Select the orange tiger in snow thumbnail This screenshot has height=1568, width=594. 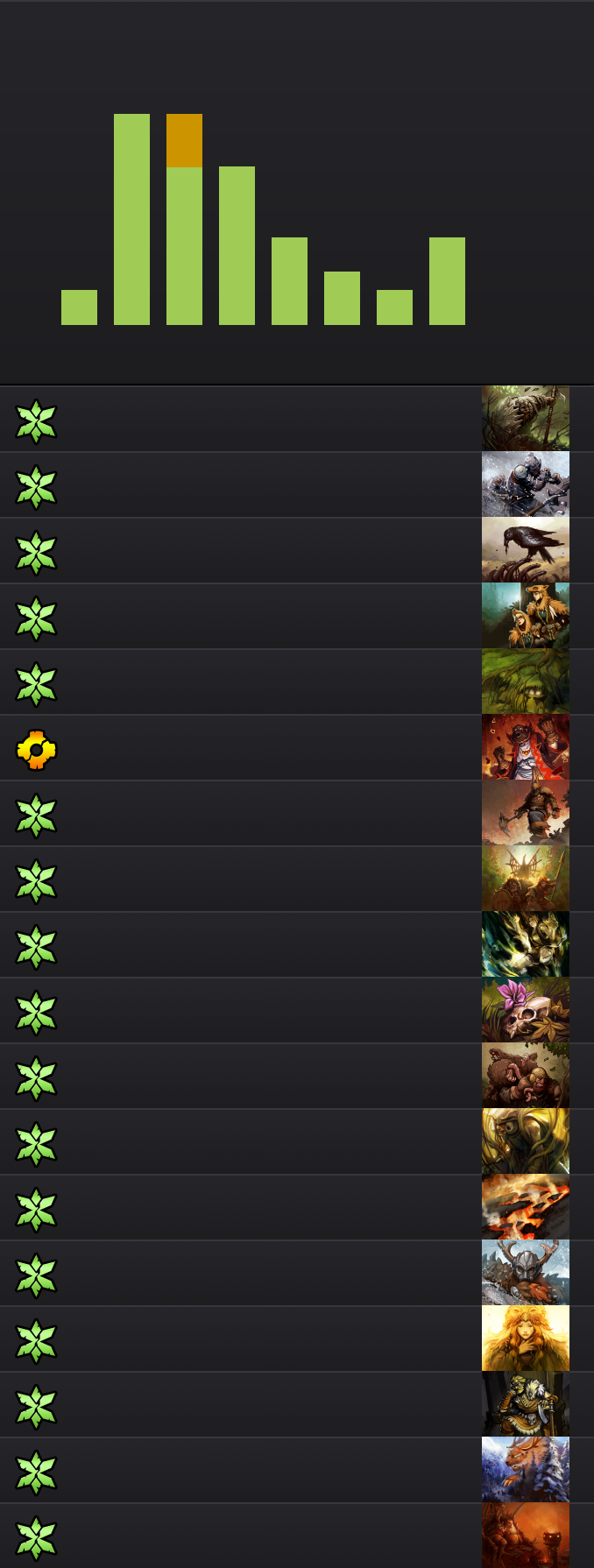pyautogui.click(x=526, y=1470)
